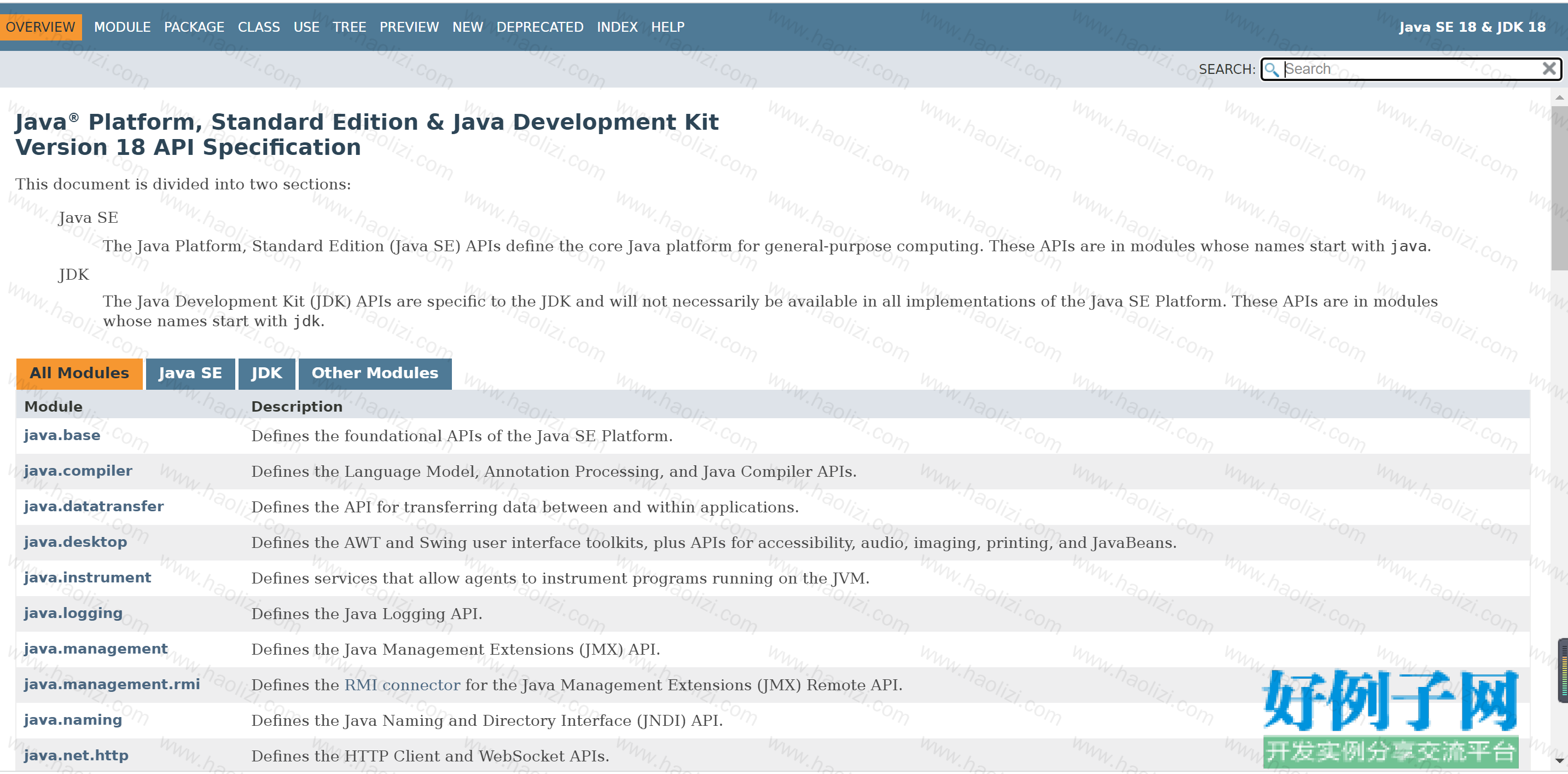Open the java.naming module link
The width and height of the screenshot is (1568, 774).
click(73, 720)
